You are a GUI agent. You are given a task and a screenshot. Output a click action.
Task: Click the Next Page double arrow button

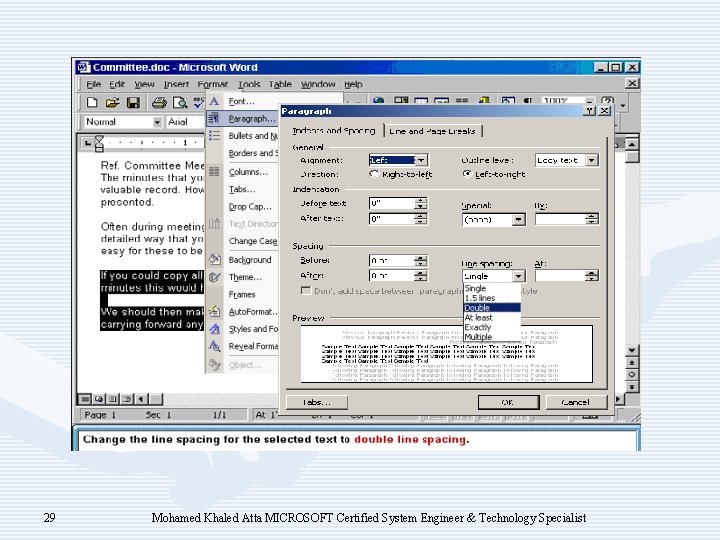(x=632, y=387)
